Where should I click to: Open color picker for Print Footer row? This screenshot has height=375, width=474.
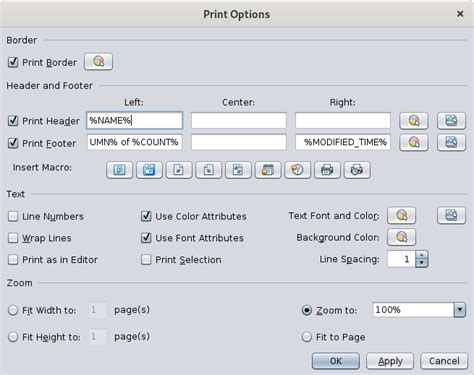click(414, 143)
